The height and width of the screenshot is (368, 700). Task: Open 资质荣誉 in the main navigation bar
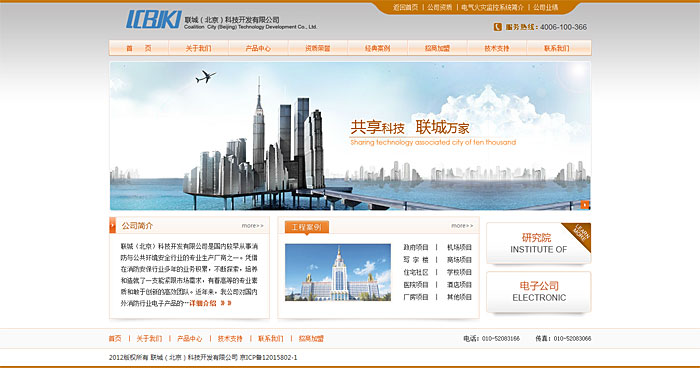point(318,48)
